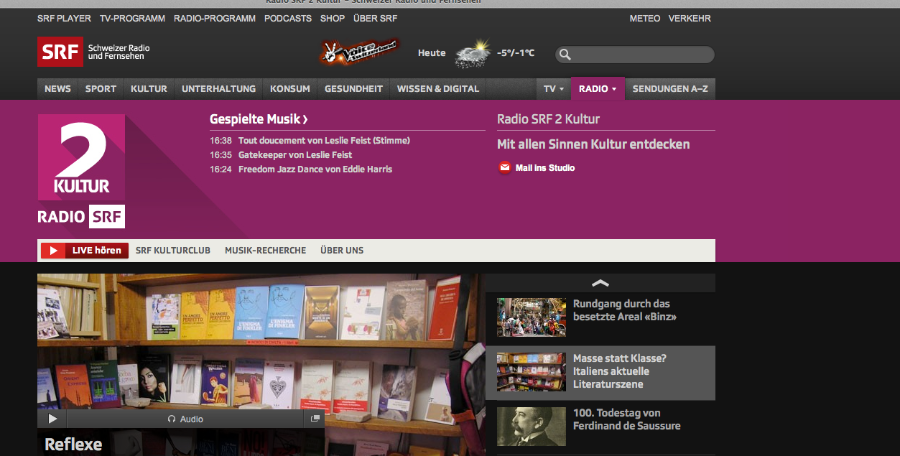Image resolution: width=900 pixels, height=456 pixels.
Task: Click the red Mail ins Studio envelope icon
Action: click(505, 168)
